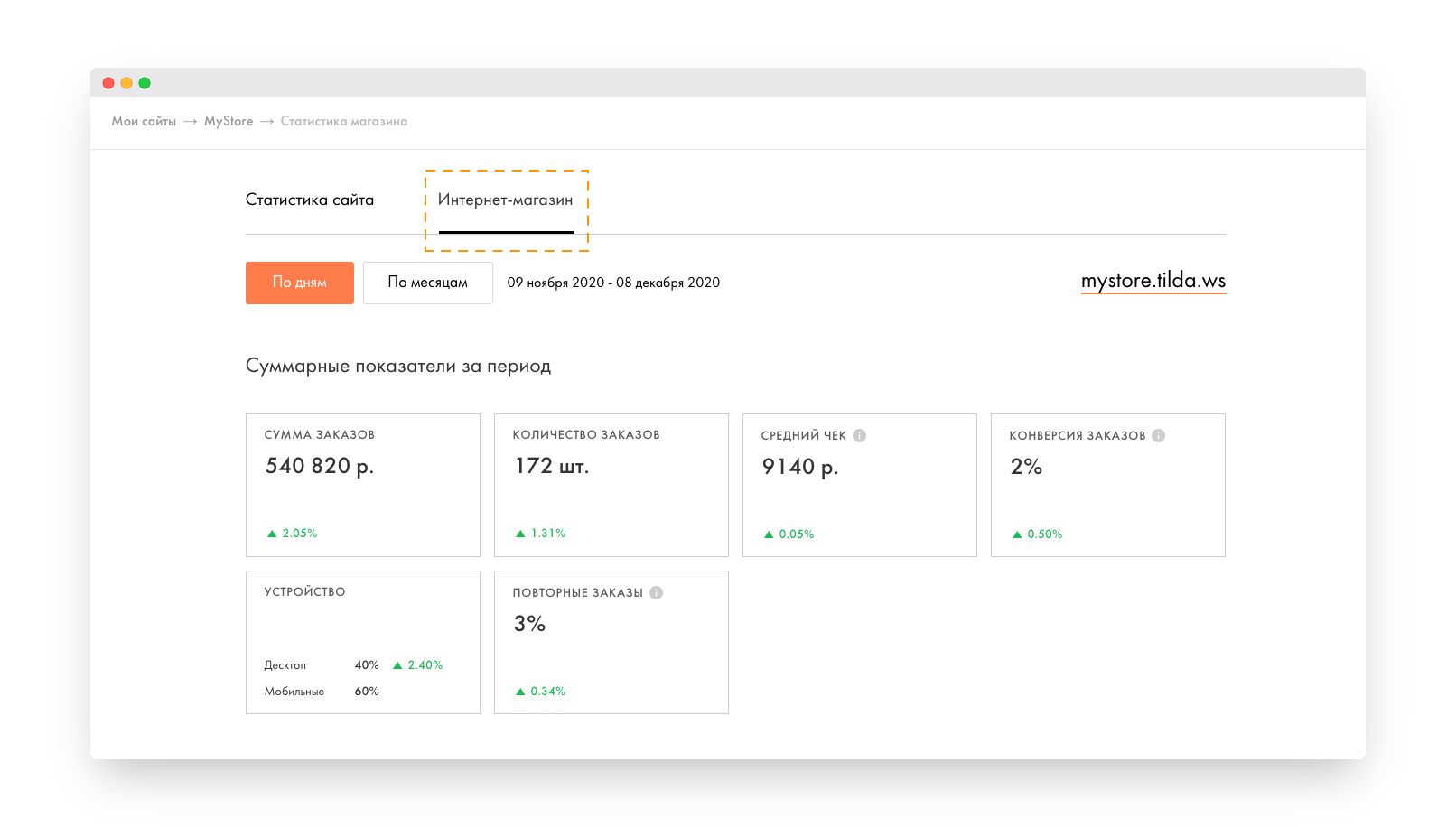Click the 3% repeat orders value
1456x827 pixels.
529,624
